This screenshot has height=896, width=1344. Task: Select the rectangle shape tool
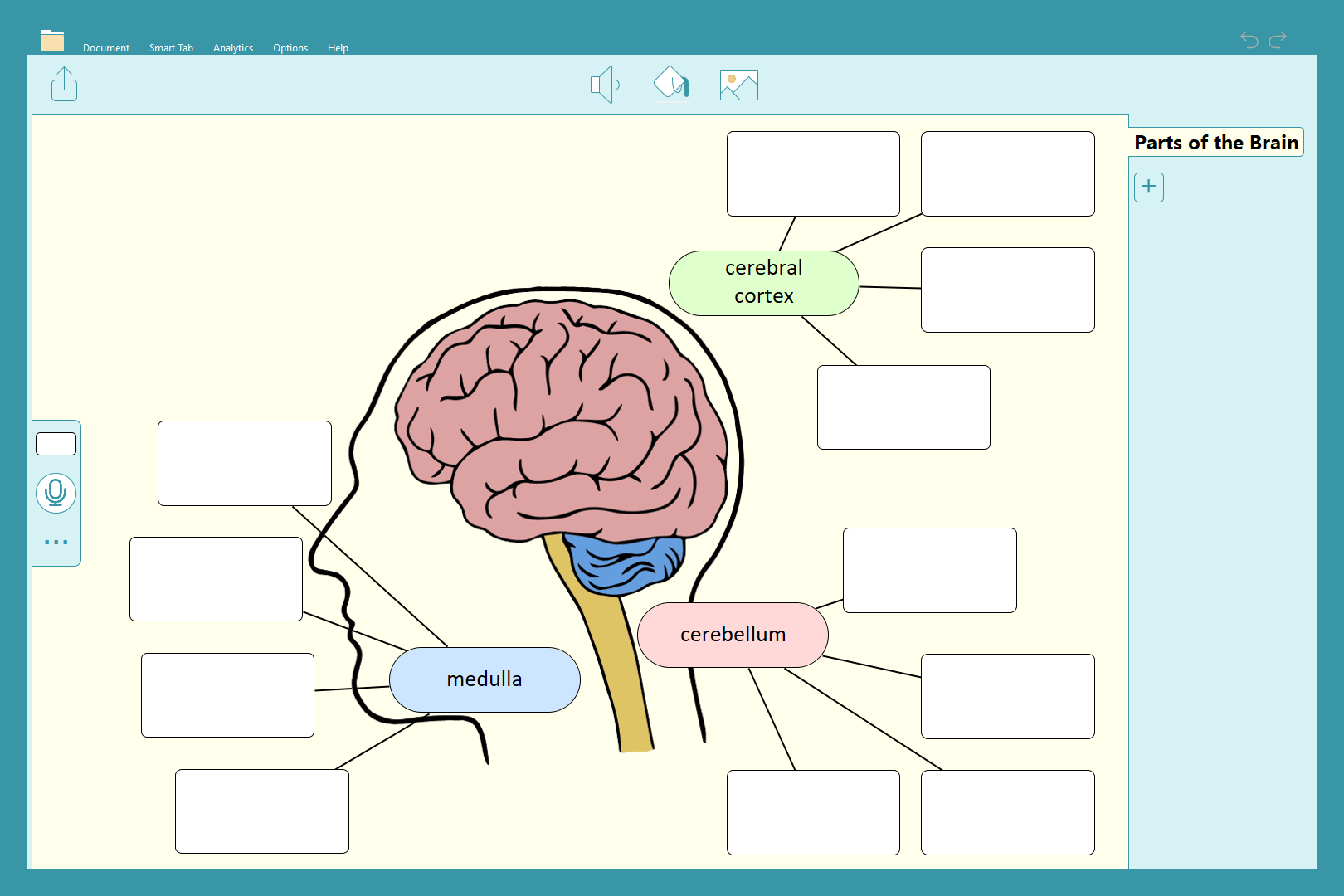[56, 444]
